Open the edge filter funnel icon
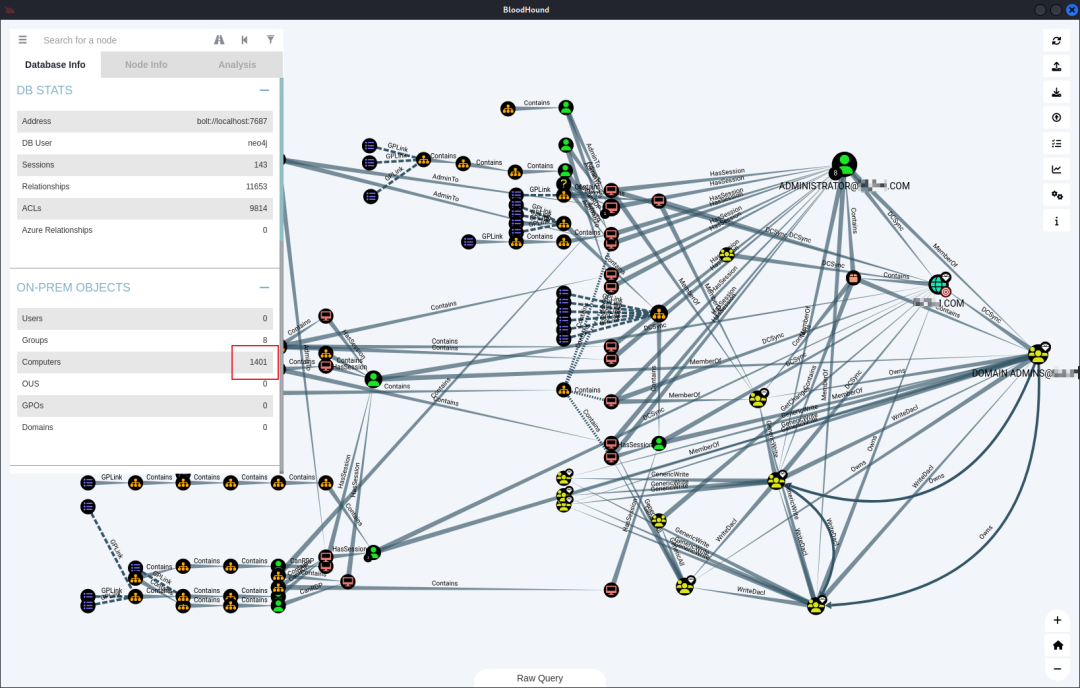 tap(271, 40)
